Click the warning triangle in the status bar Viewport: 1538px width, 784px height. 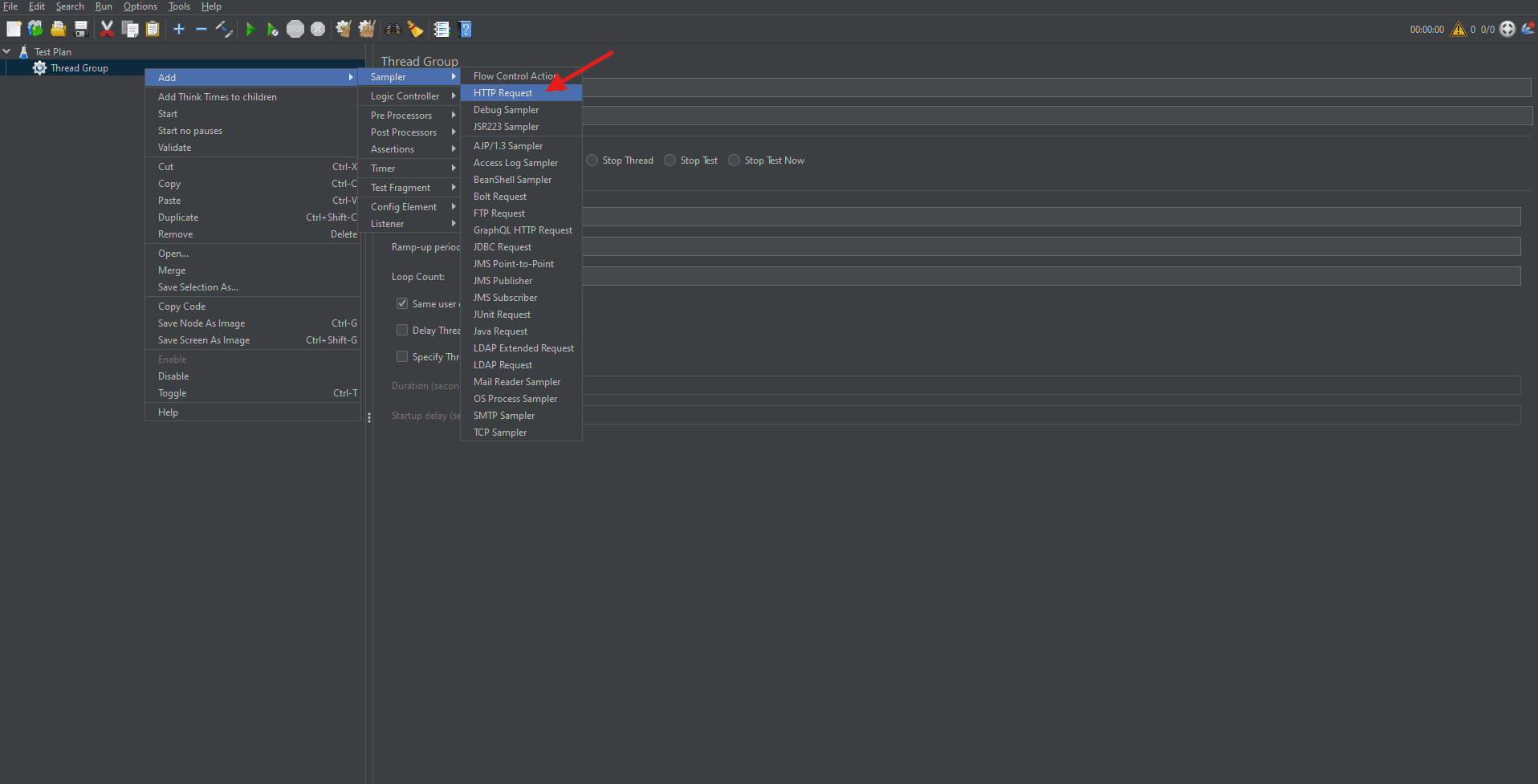coord(1459,29)
